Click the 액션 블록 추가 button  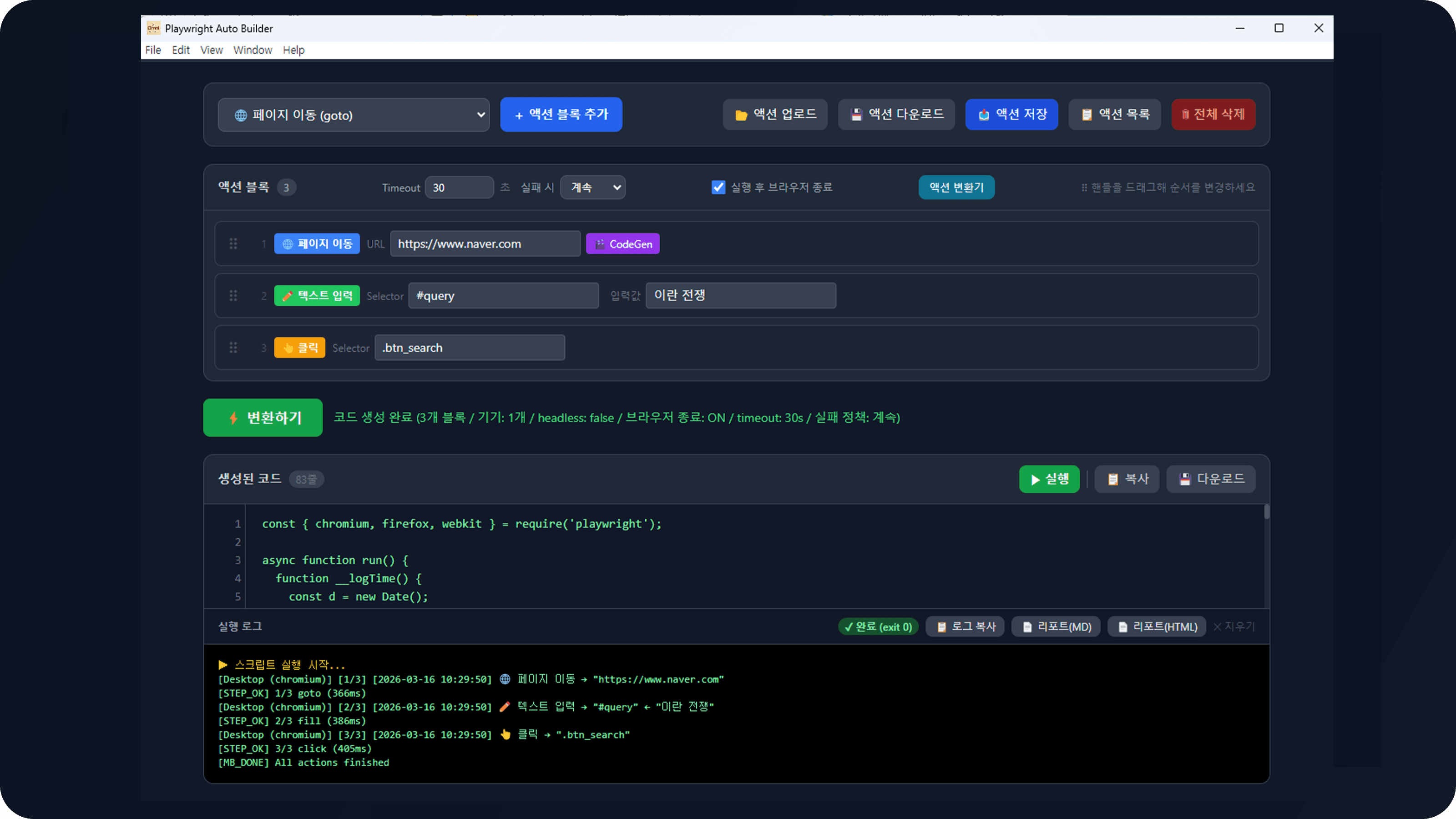561,115
